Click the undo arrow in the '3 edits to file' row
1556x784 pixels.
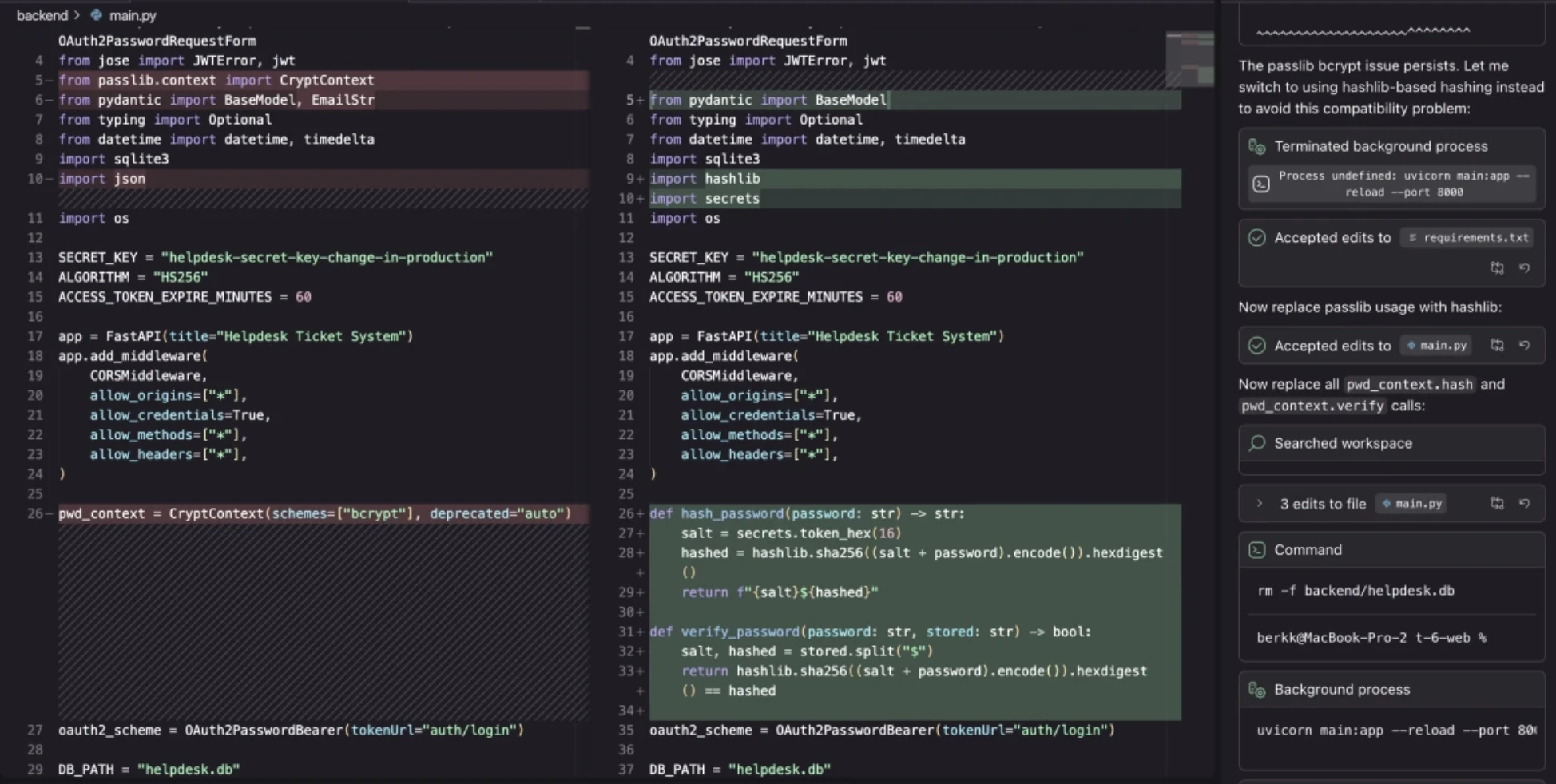(1524, 504)
